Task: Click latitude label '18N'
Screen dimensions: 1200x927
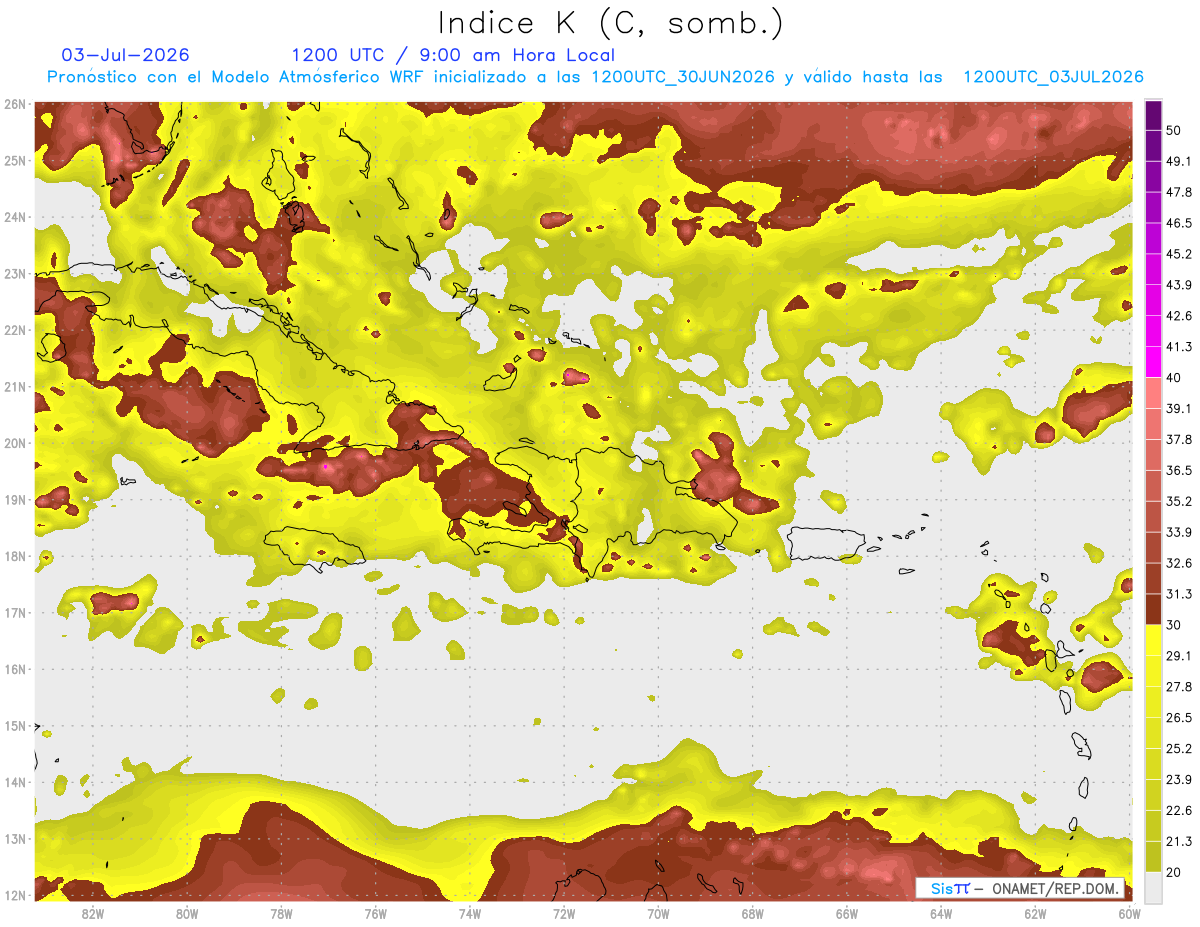Action: tap(15, 556)
